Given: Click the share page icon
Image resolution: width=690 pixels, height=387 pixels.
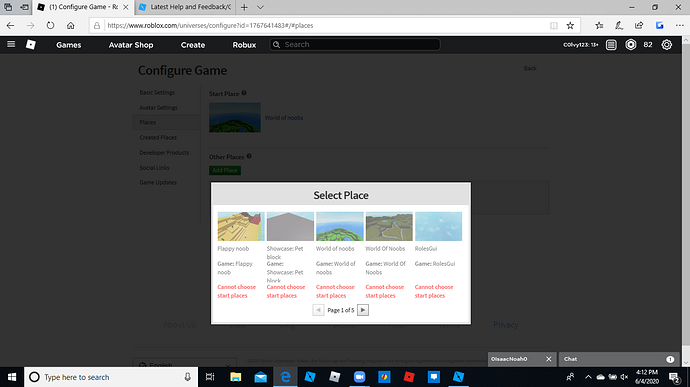Looking at the screenshot, I should [x=639, y=26].
